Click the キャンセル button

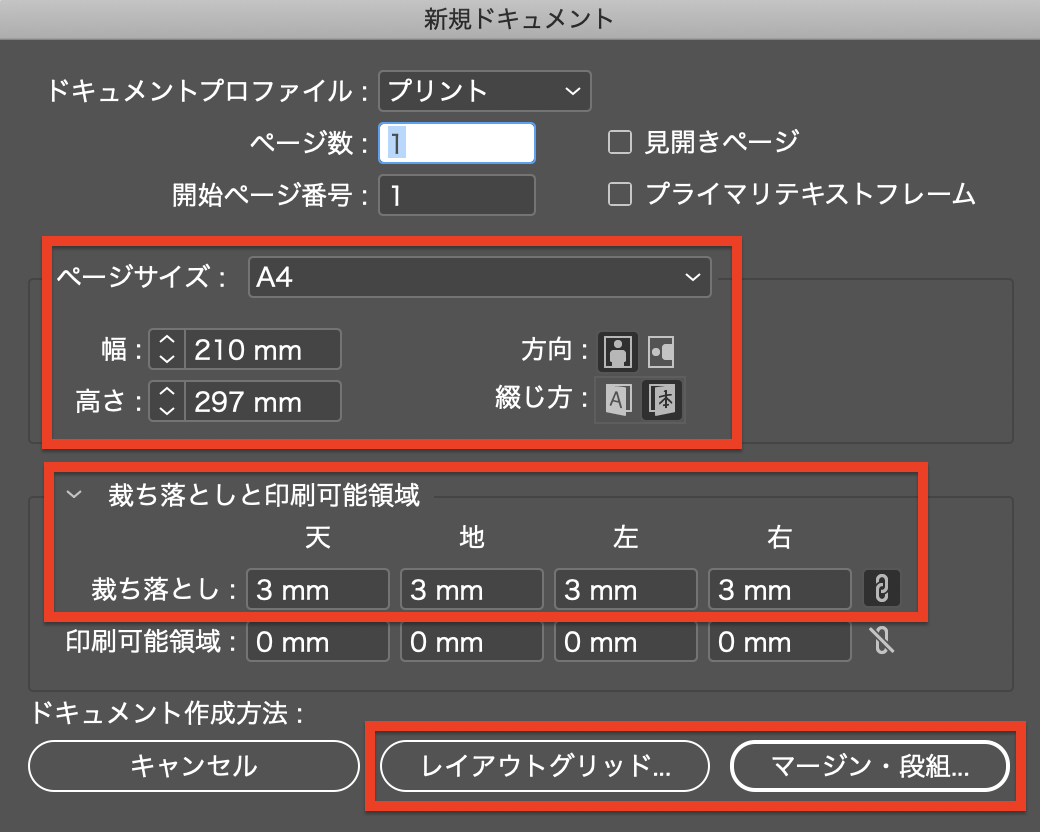tap(194, 766)
